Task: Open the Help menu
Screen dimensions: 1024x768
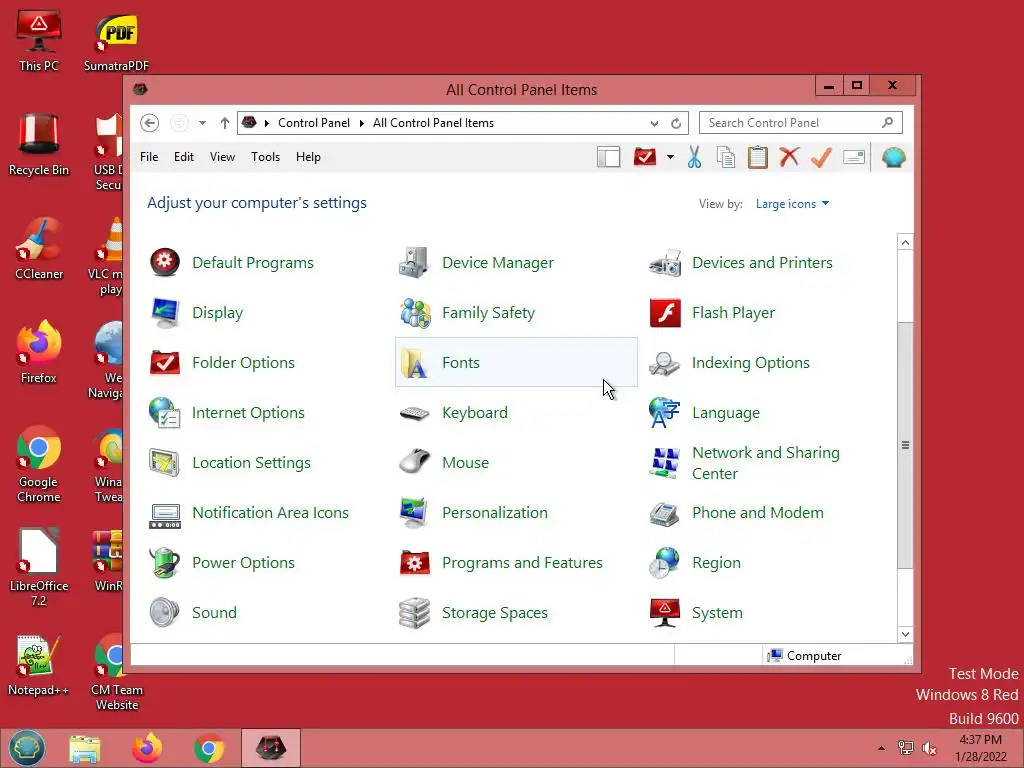Action: tap(308, 157)
